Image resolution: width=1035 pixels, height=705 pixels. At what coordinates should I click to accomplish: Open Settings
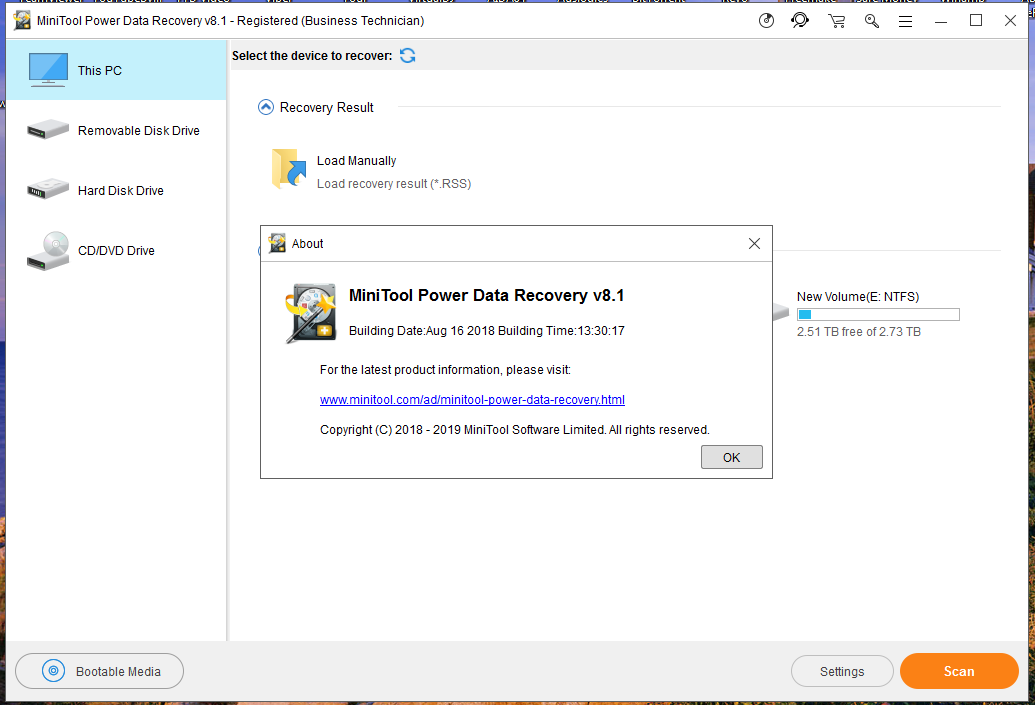842,671
